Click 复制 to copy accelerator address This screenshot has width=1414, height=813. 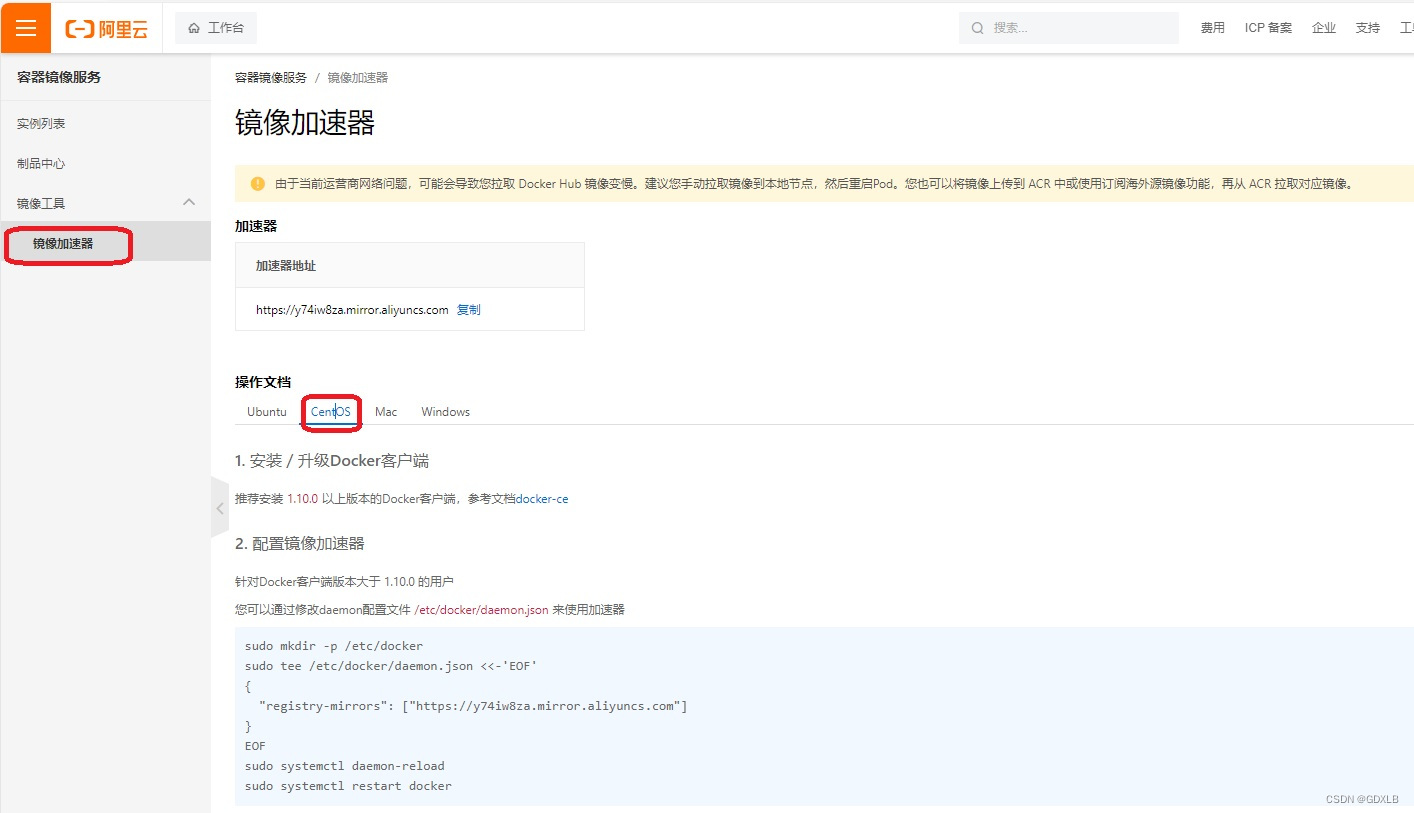468,310
